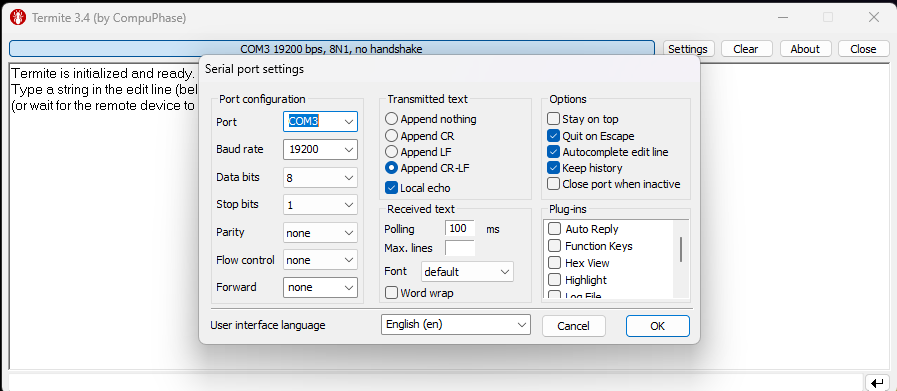
Task: Open the Flow control dropdown
Action: tap(320, 260)
